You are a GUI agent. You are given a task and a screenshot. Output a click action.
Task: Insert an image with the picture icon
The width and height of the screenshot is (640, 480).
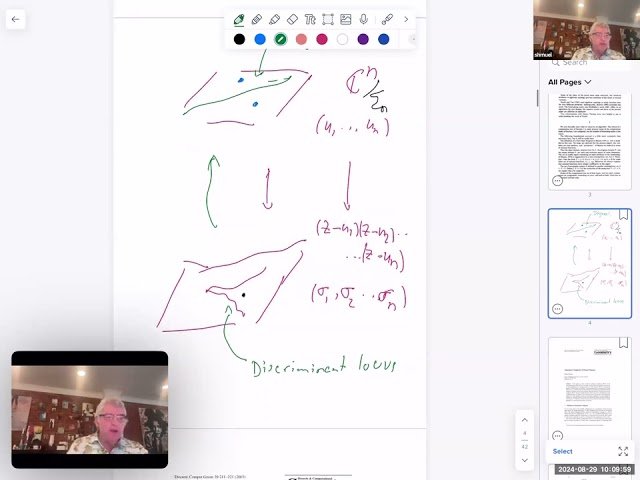tap(345, 19)
